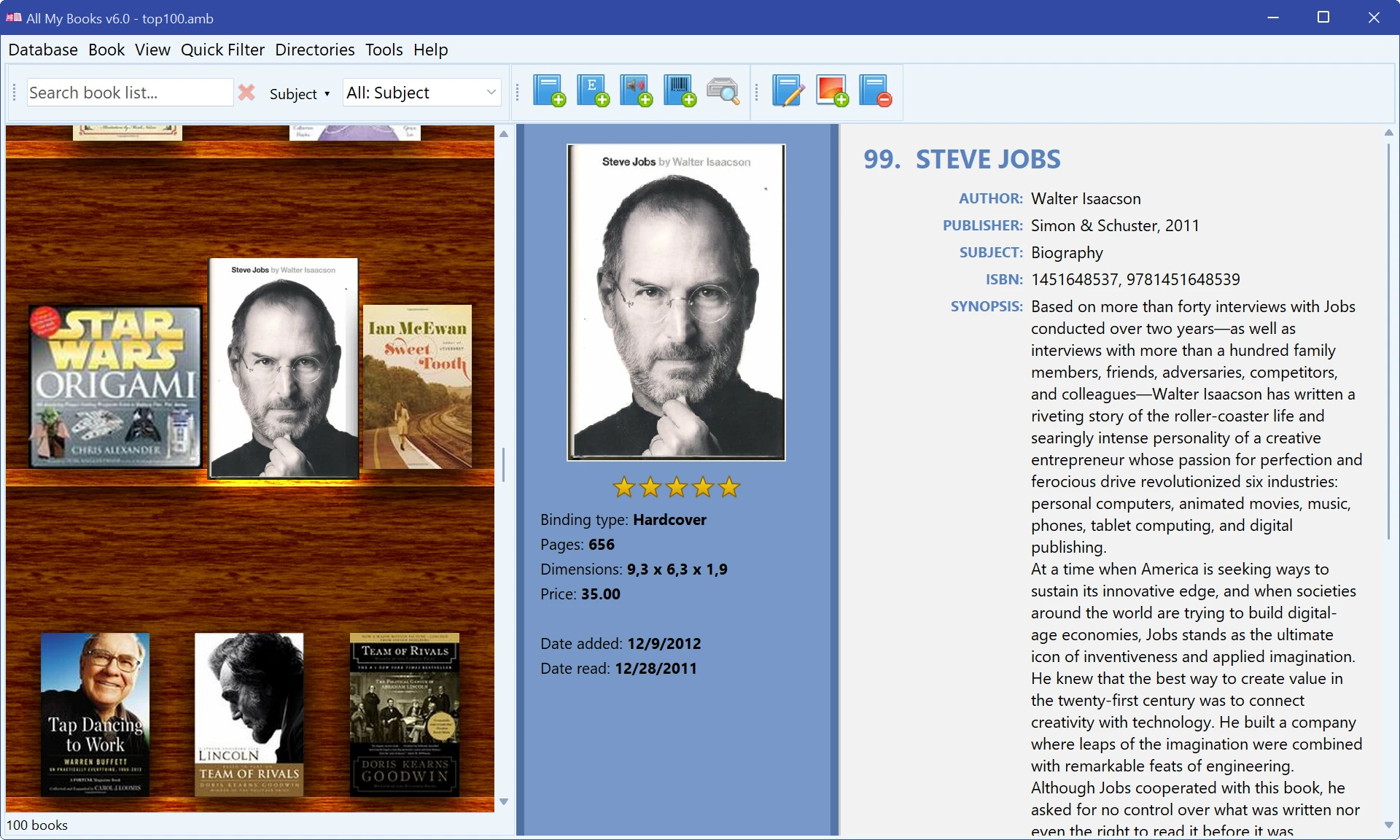Click the Add e-book icon
Image resolution: width=1400 pixels, height=840 pixels.
pos(593,92)
